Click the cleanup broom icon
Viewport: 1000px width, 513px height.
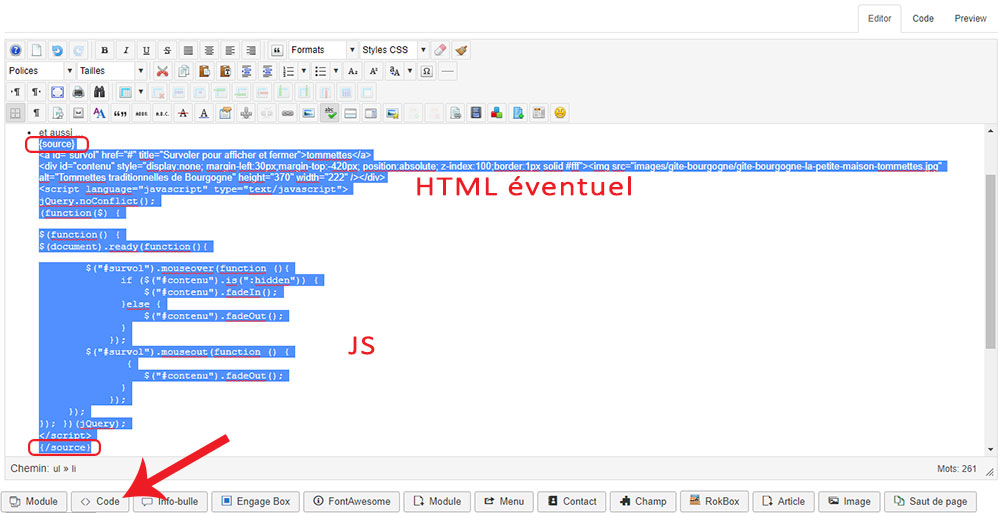[461, 50]
